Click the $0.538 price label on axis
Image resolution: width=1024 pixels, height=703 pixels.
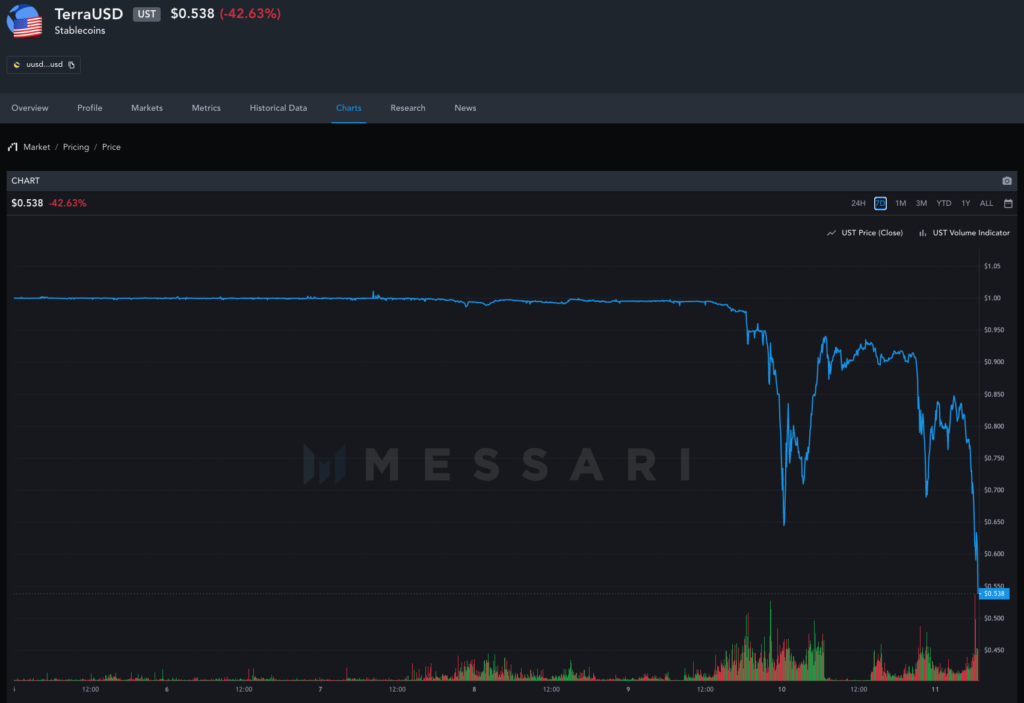994,593
